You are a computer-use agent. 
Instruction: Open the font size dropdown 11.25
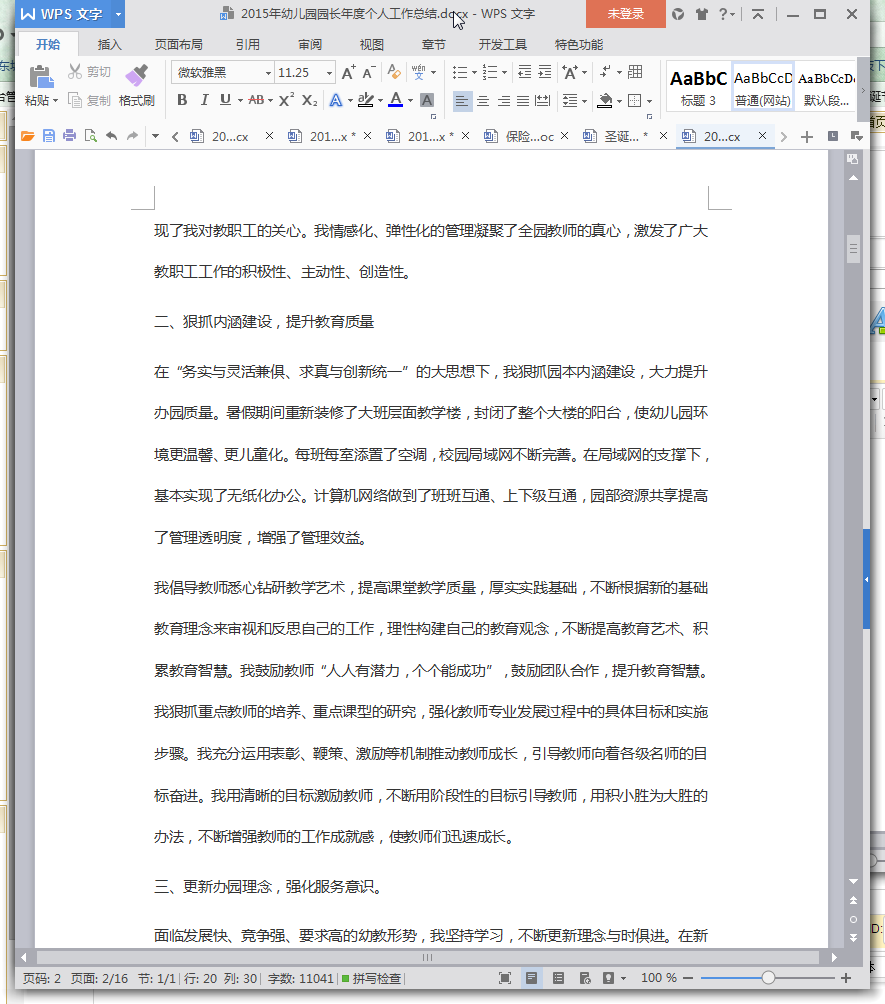tap(329, 73)
